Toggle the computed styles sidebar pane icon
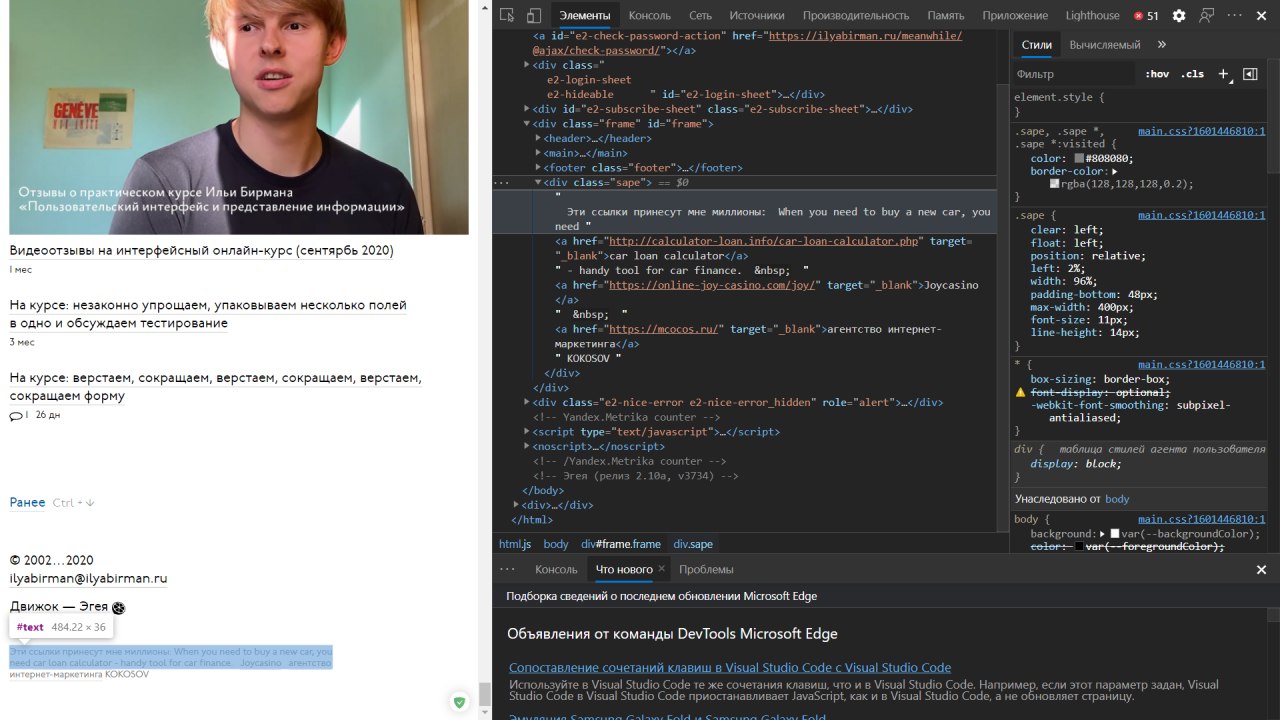1280x720 pixels. pyautogui.click(x=1250, y=74)
